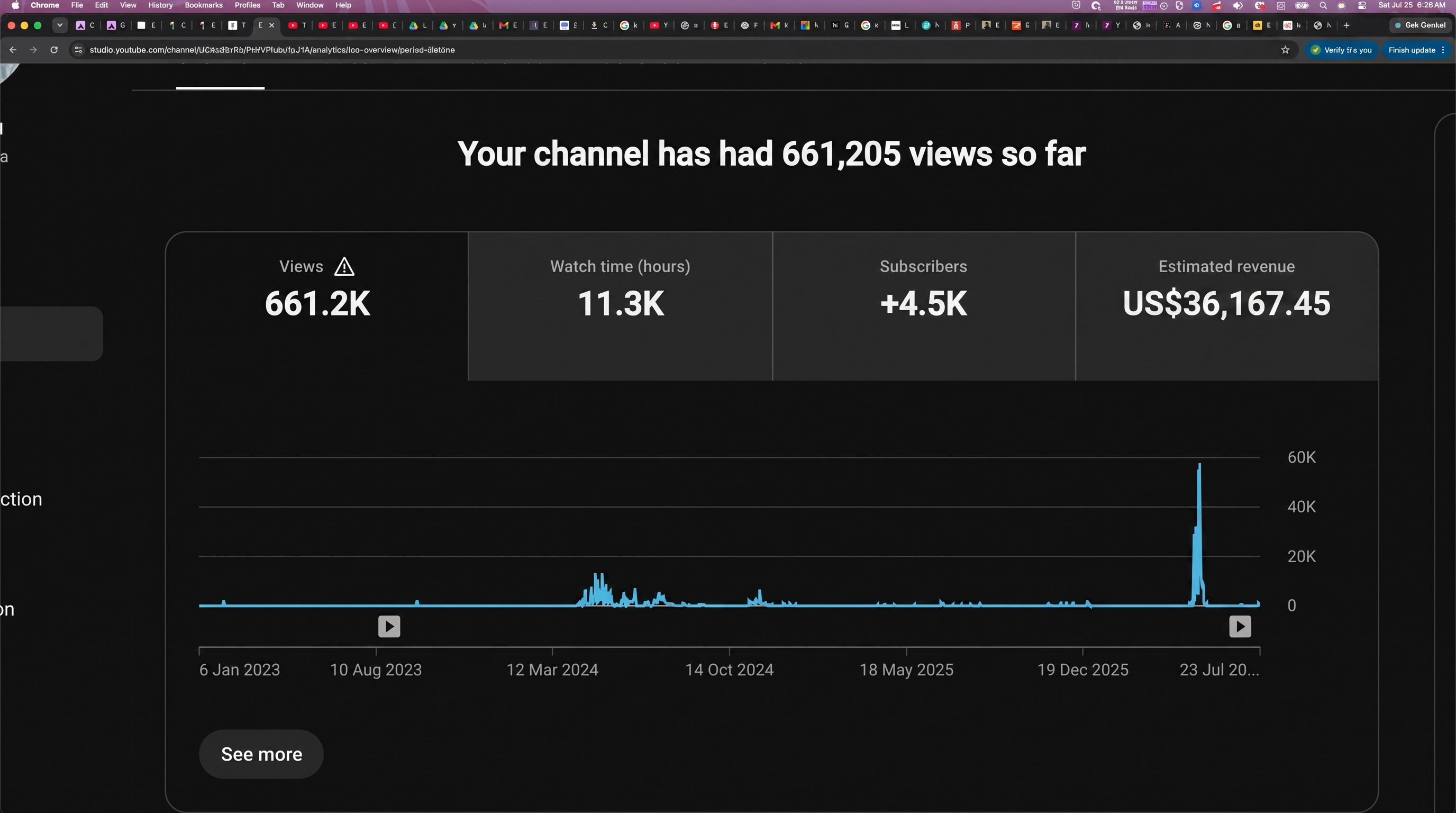Open the video marker near Aug 2023
Image resolution: width=1456 pixels, height=813 pixels.
tap(389, 626)
